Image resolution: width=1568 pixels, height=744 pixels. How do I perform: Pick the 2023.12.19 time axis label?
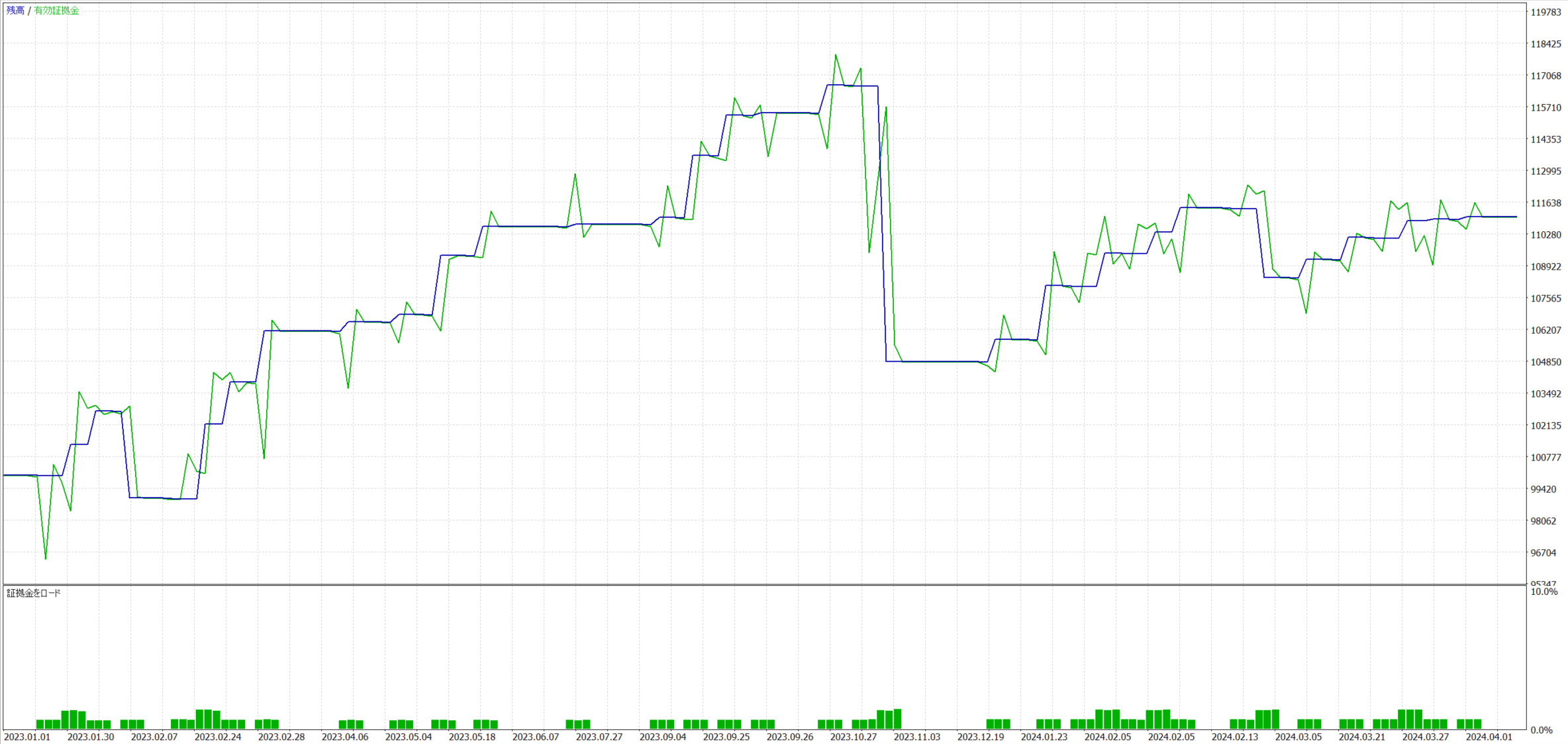(981, 737)
